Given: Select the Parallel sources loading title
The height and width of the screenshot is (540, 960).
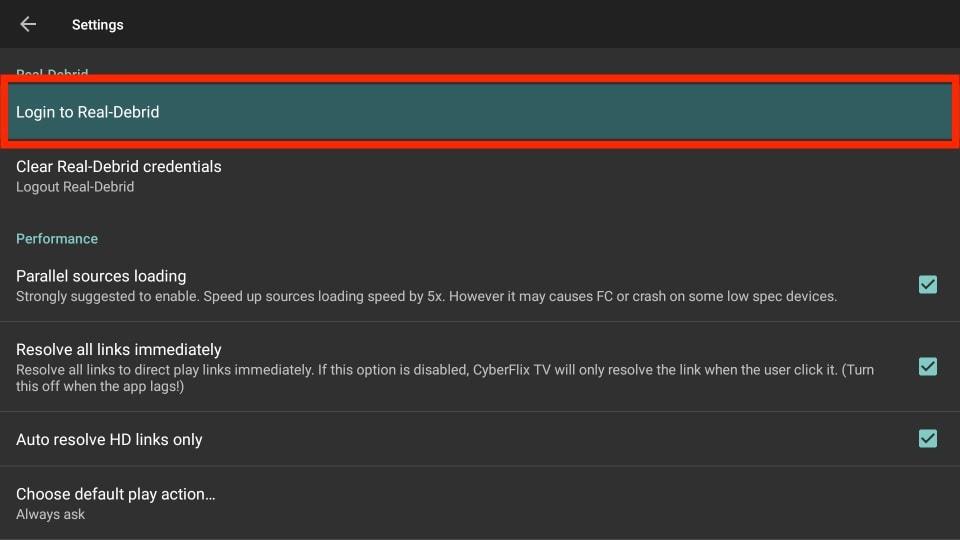Looking at the screenshot, I should coord(101,276).
